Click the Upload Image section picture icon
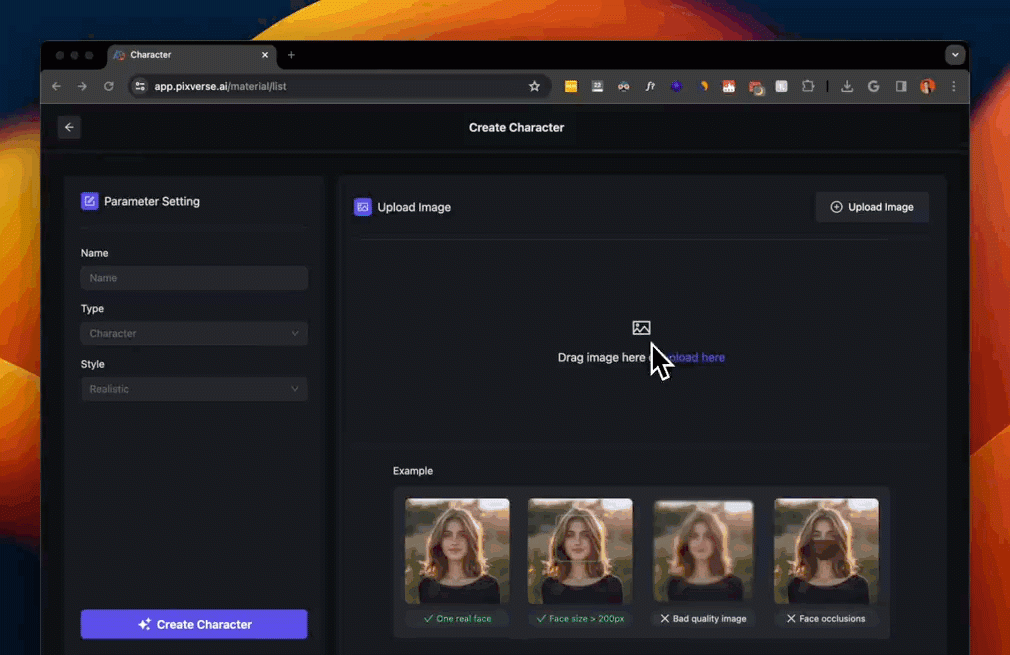1010x655 pixels. [363, 207]
